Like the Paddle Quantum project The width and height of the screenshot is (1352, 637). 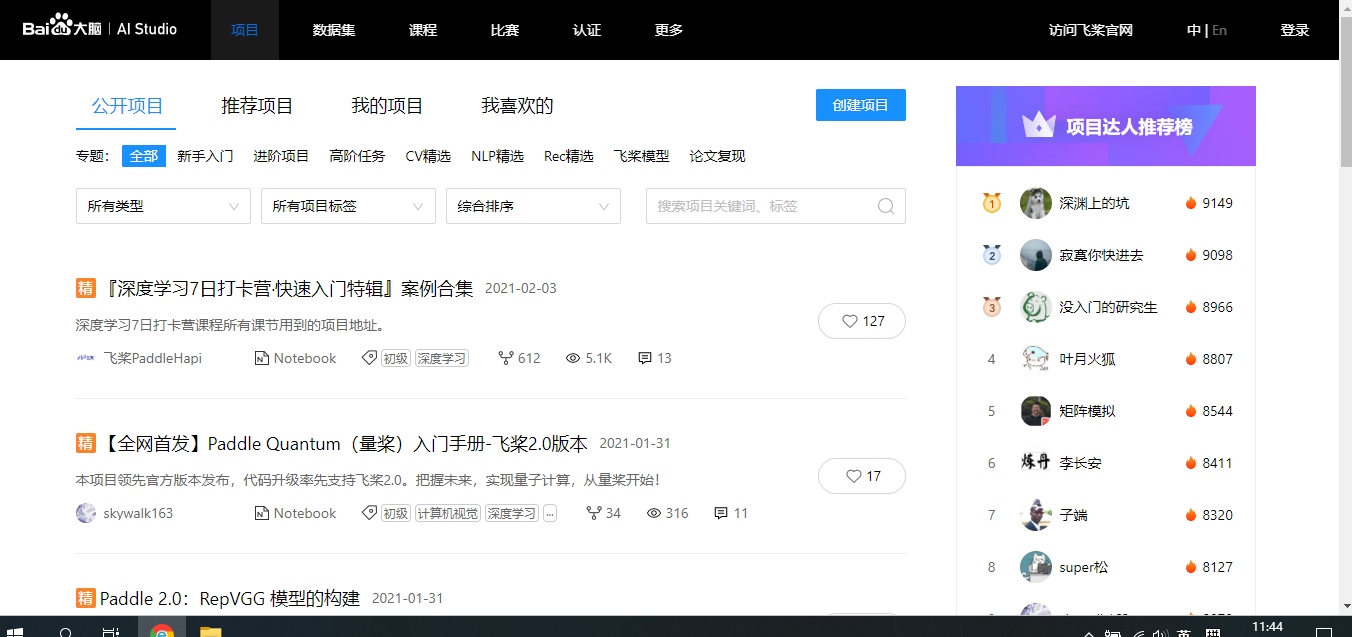click(x=861, y=476)
